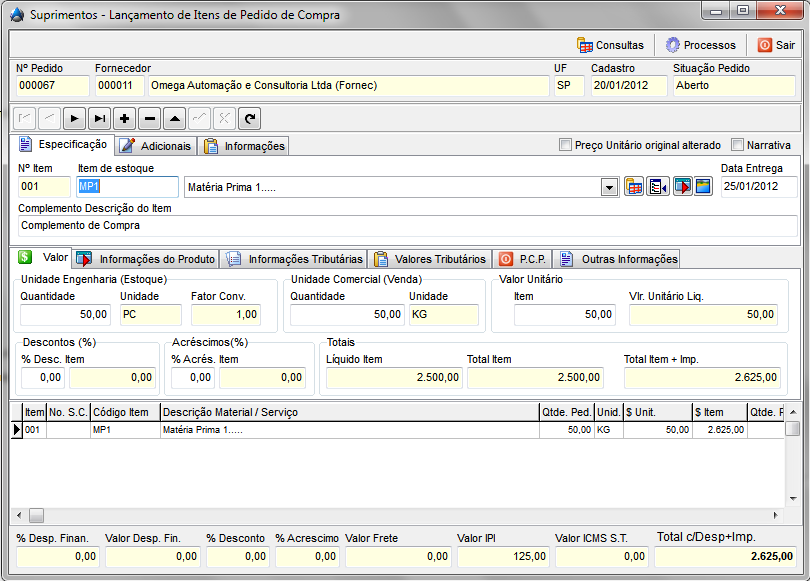The height and width of the screenshot is (581, 810).
Task: Click the next record navigation arrow
Action: coord(75,118)
